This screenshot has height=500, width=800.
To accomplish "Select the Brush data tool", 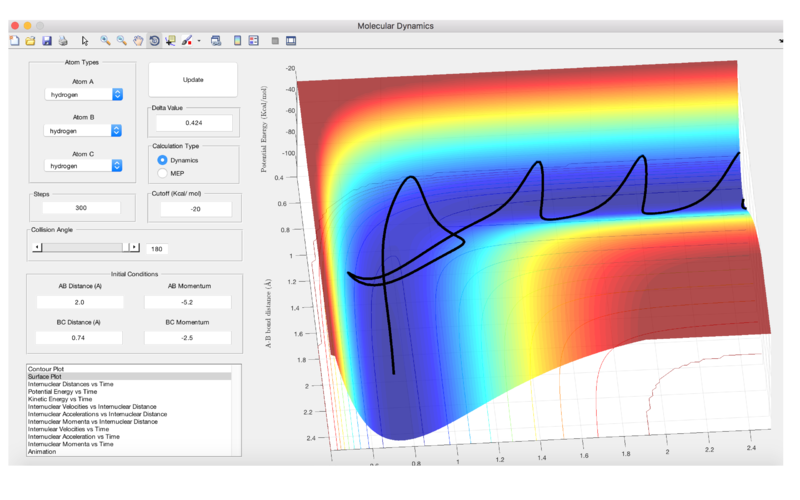I will point(187,41).
